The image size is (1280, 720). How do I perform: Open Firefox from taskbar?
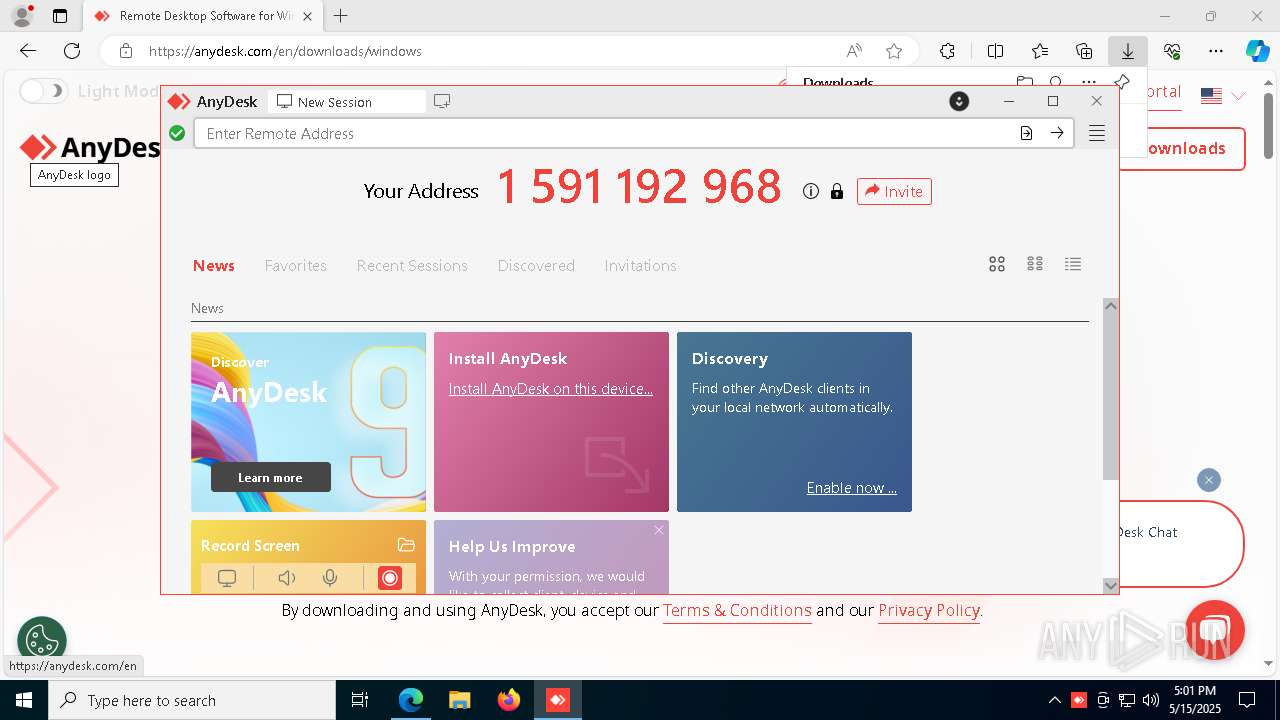point(508,700)
